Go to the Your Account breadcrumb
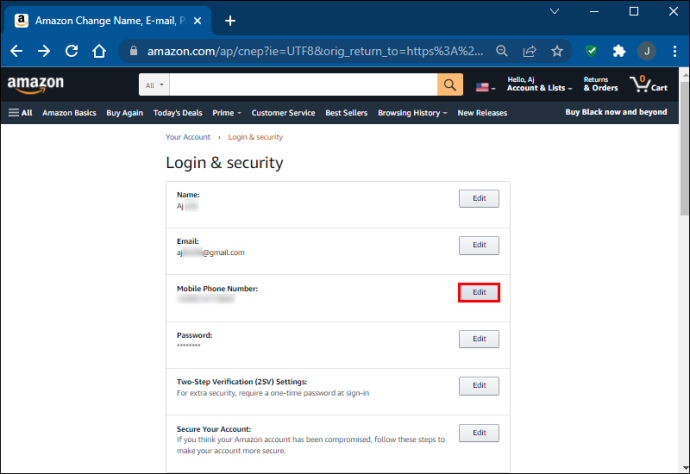This screenshot has height=474, width=690. coord(188,137)
